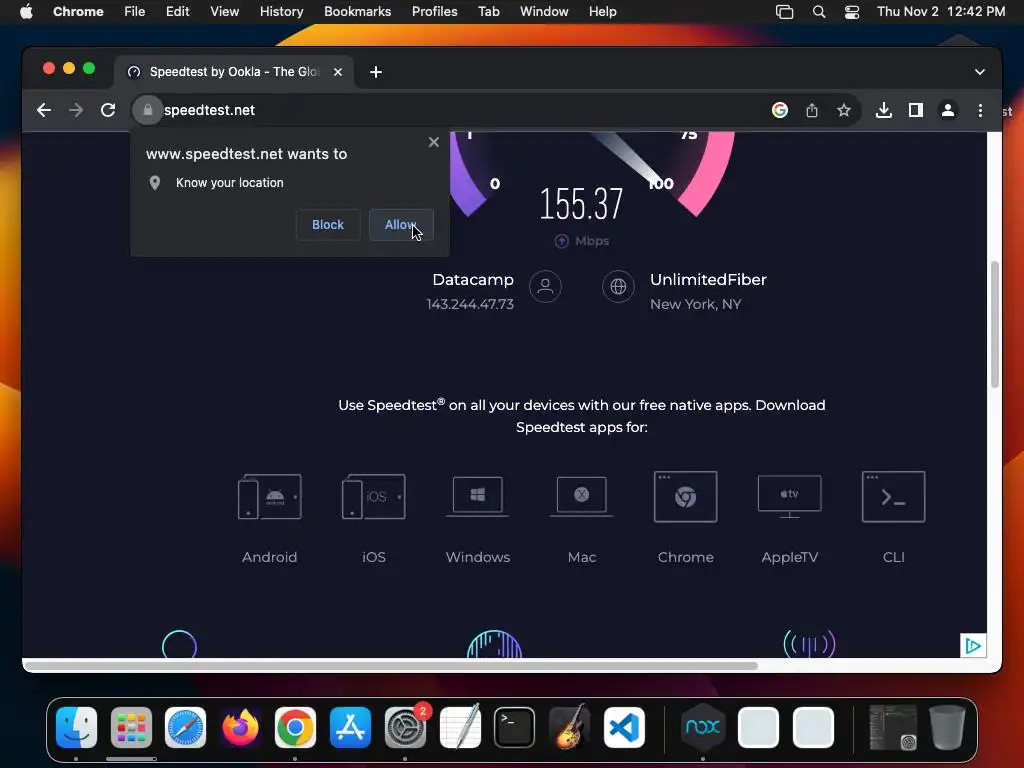Open Spotlight search in menu bar

point(819,12)
